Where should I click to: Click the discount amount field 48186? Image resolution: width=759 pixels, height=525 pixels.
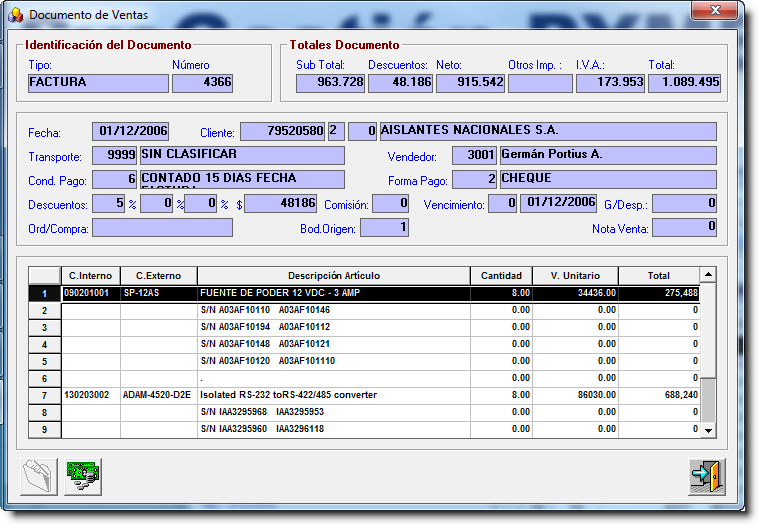(281, 204)
